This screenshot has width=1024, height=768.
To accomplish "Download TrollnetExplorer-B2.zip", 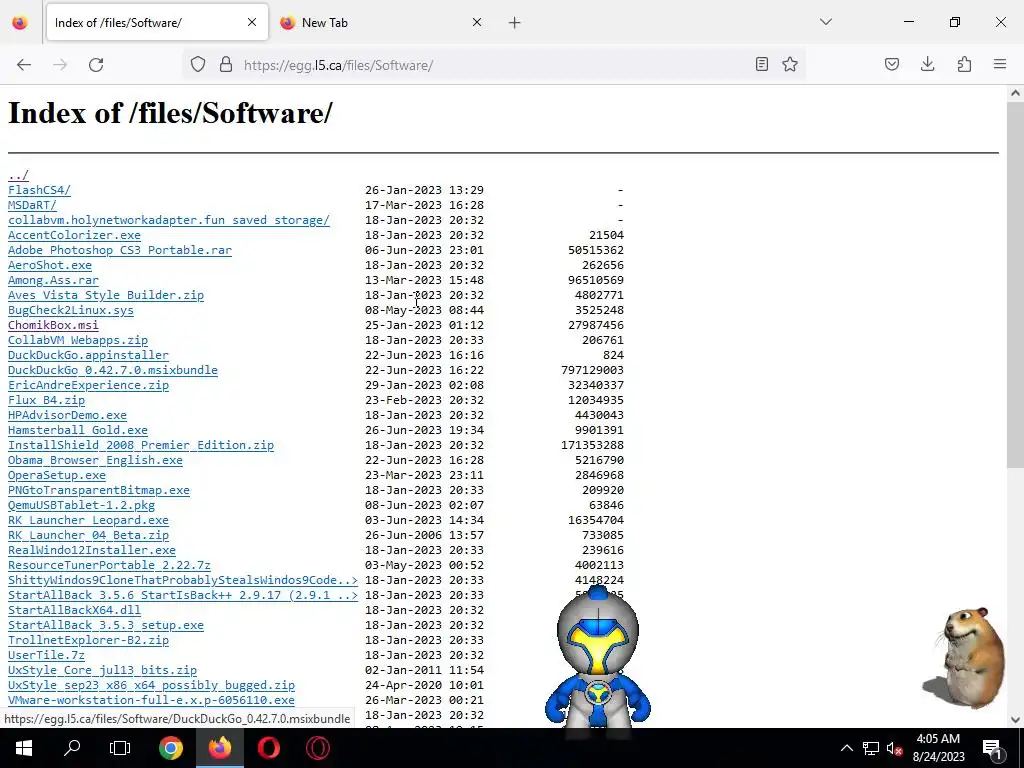I will 88,641.
